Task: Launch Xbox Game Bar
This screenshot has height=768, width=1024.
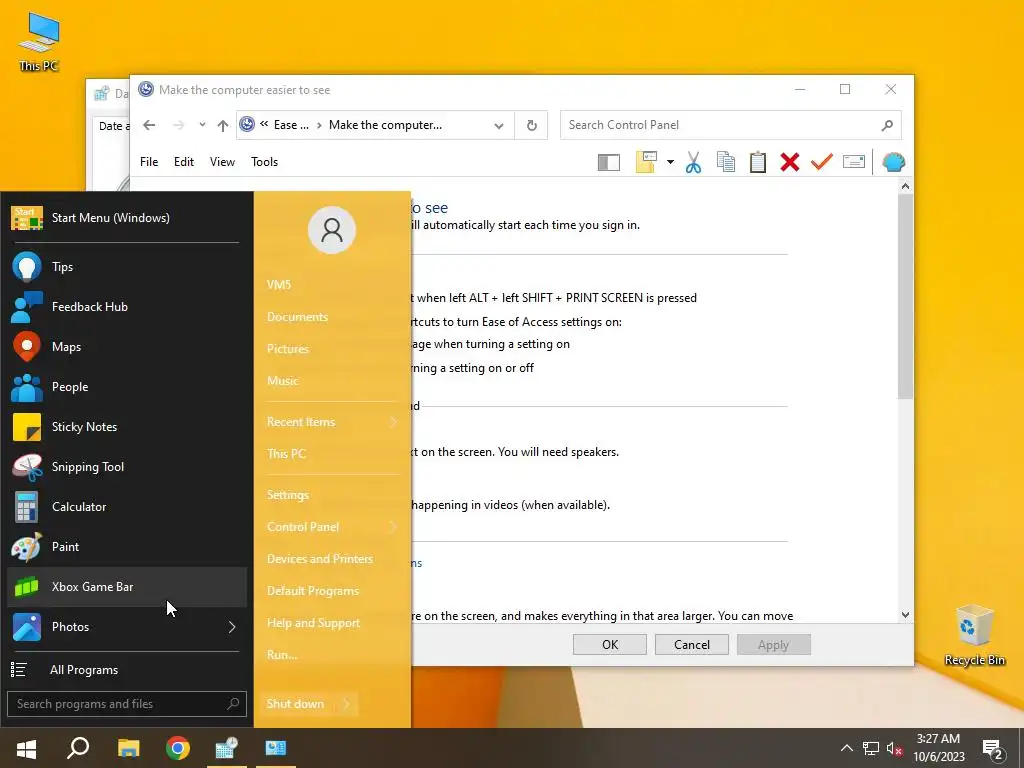Action: [126, 586]
